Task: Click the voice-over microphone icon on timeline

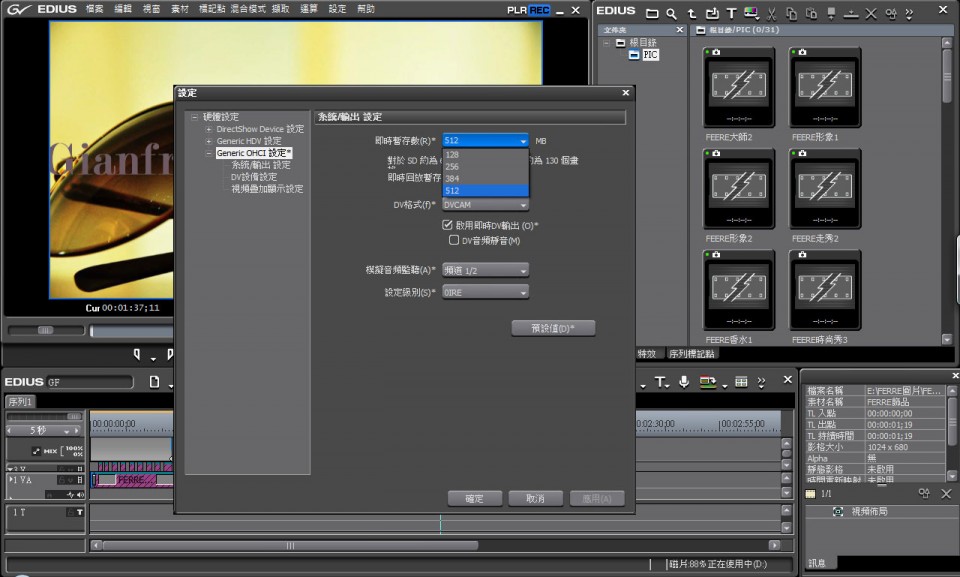Action: [x=684, y=382]
